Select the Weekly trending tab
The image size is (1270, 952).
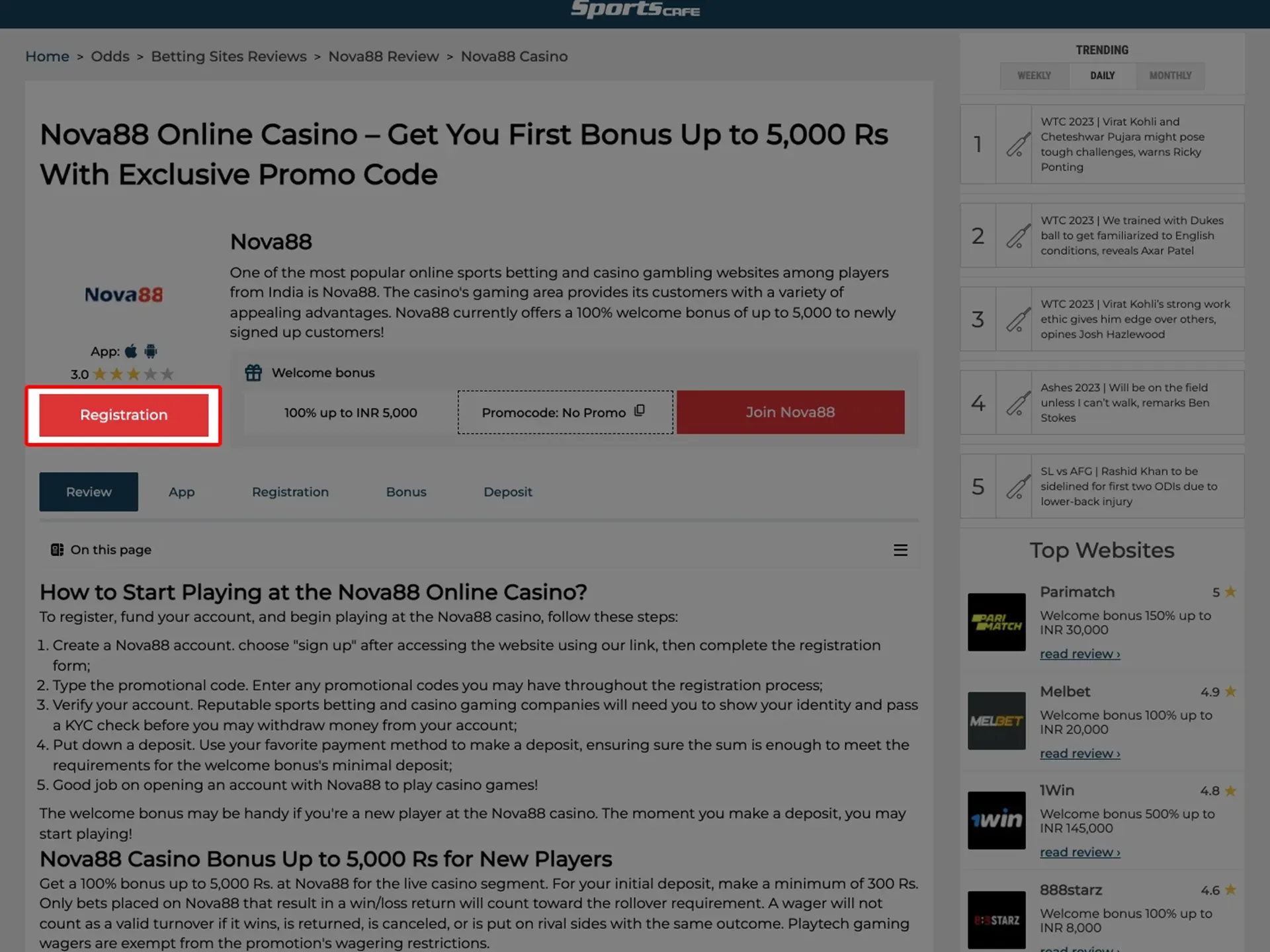pyautogui.click(x=1033, y=75)
